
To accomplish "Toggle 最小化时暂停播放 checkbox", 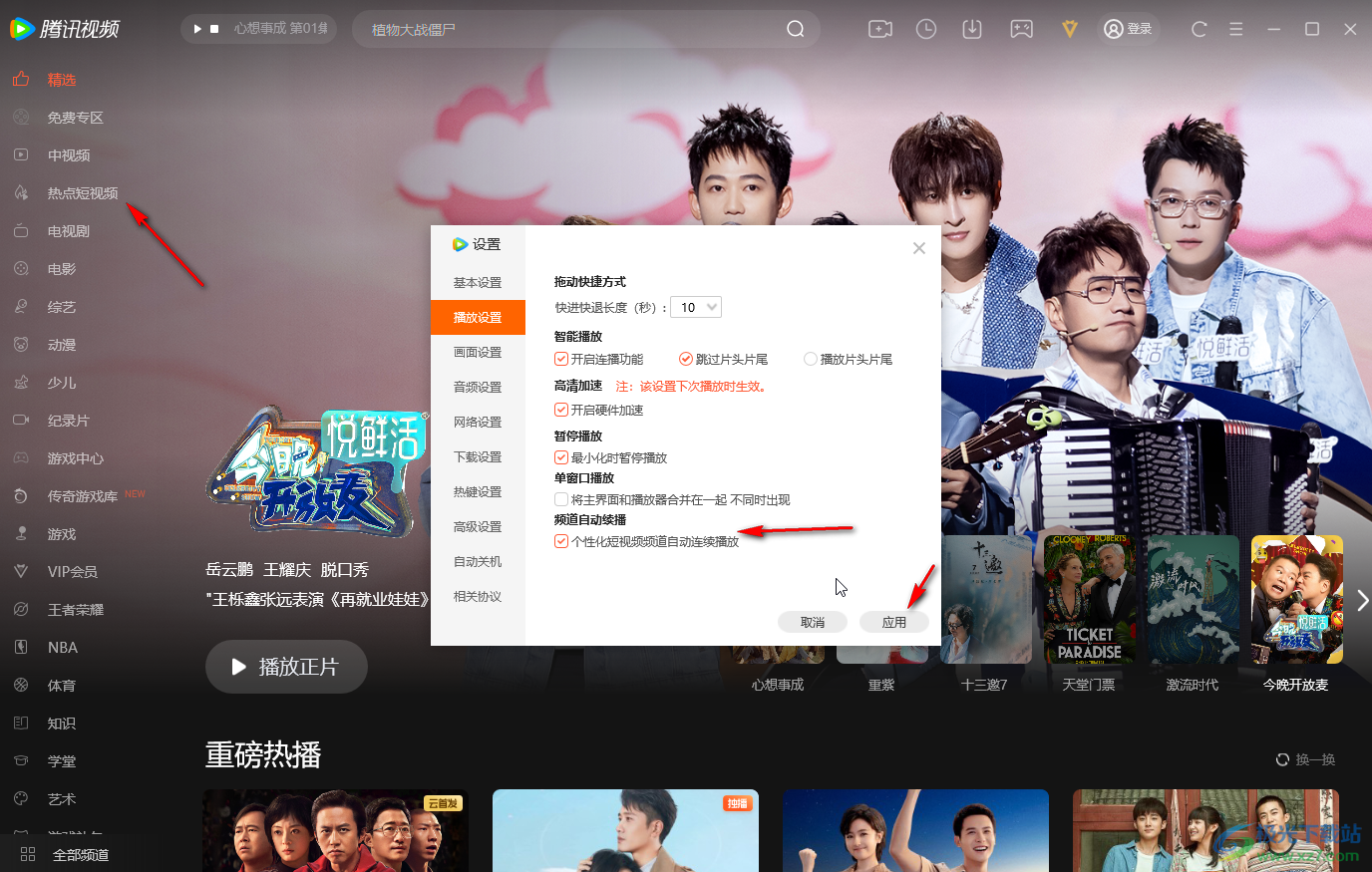I will [x=561, y=458].
